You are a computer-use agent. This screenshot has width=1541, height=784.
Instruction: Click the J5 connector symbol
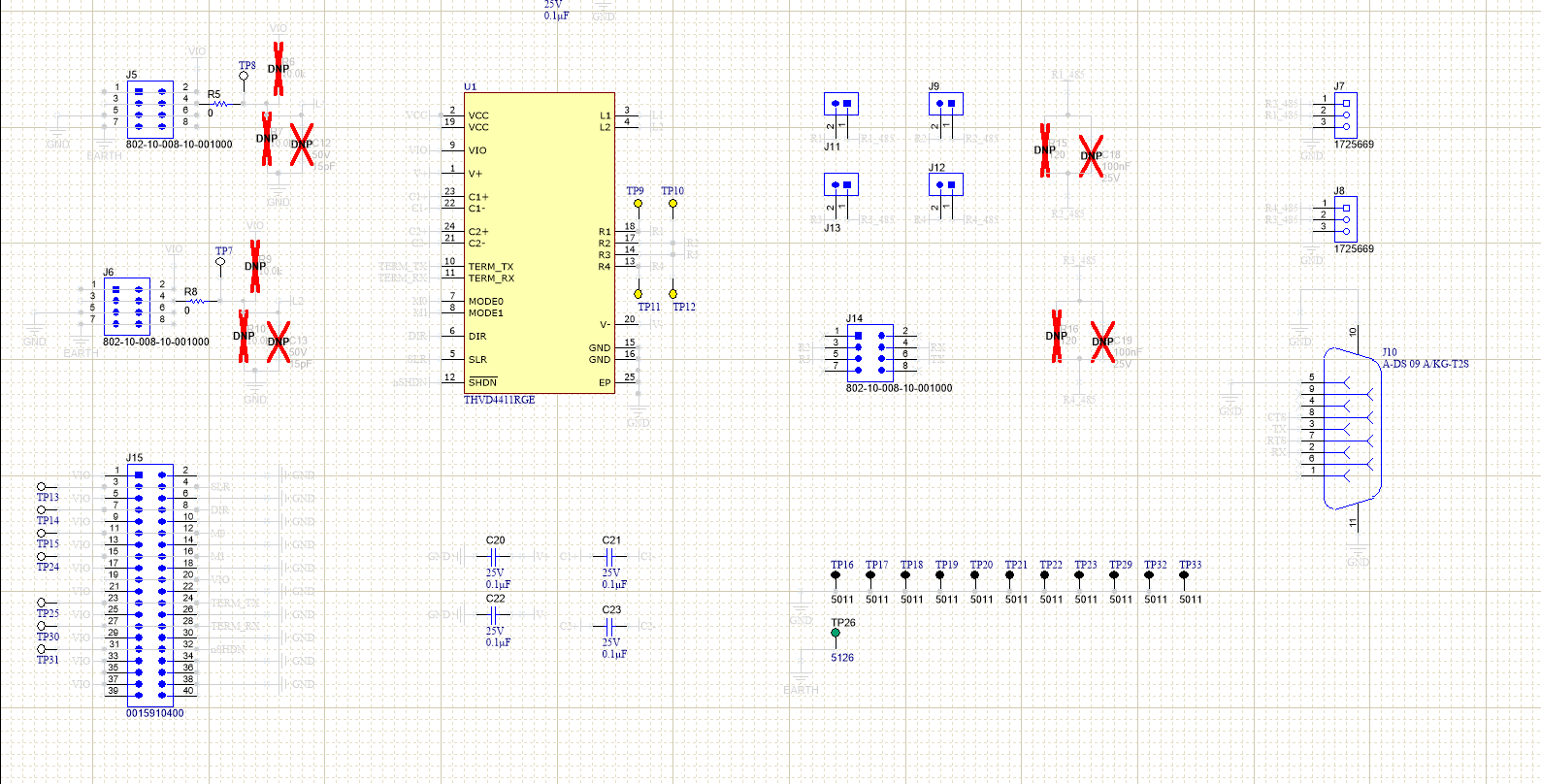point(150,109)
